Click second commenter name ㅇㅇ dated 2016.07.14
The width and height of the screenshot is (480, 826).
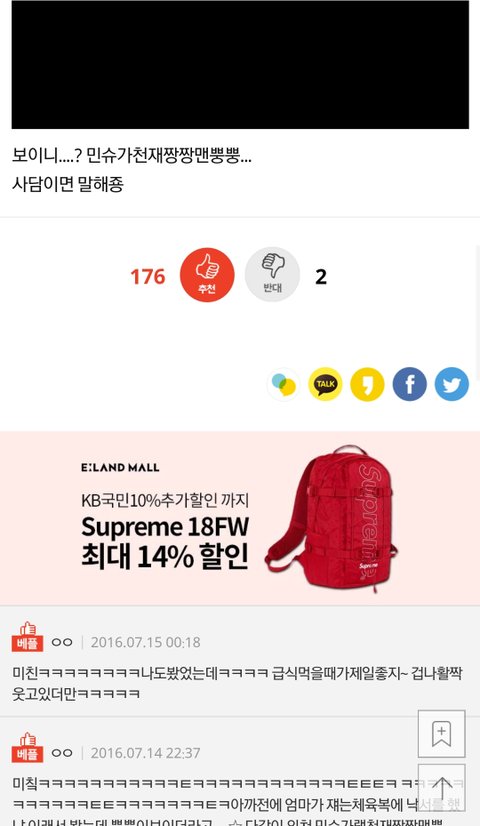tap(62, 753)
